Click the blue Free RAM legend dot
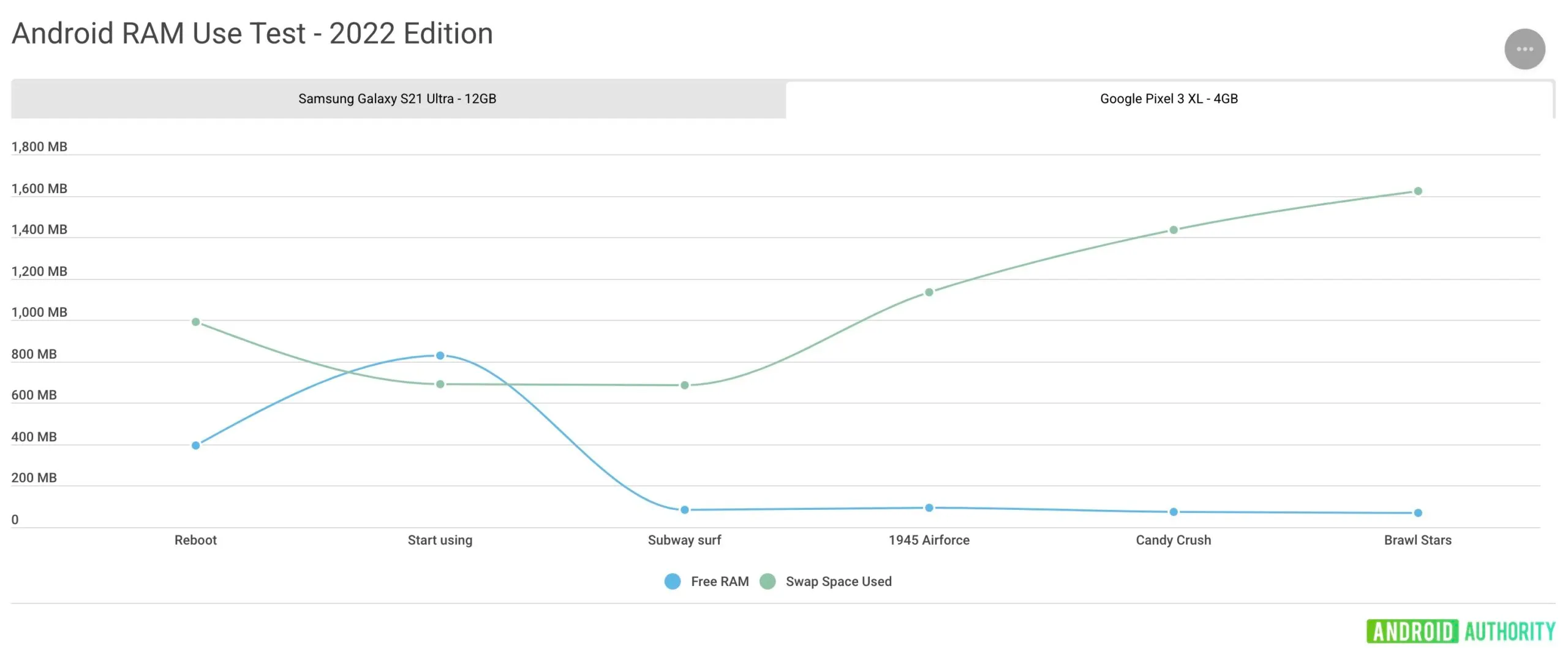 pos(673,582)
